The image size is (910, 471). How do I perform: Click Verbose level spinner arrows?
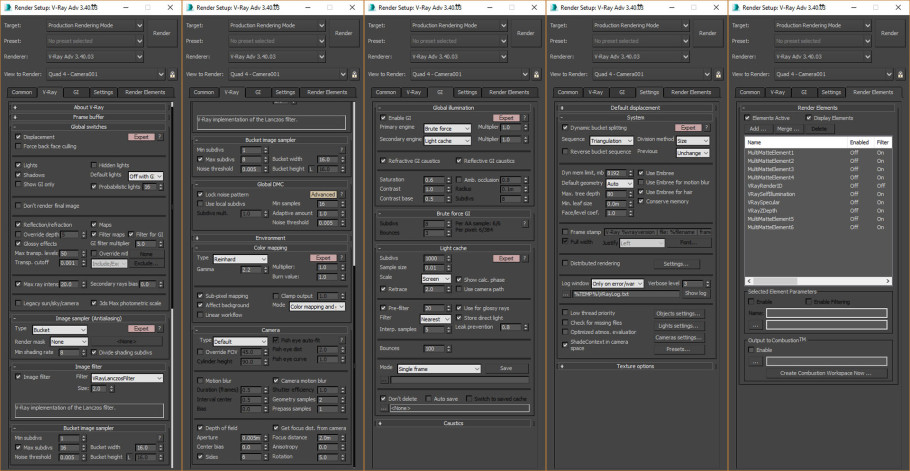708,284
